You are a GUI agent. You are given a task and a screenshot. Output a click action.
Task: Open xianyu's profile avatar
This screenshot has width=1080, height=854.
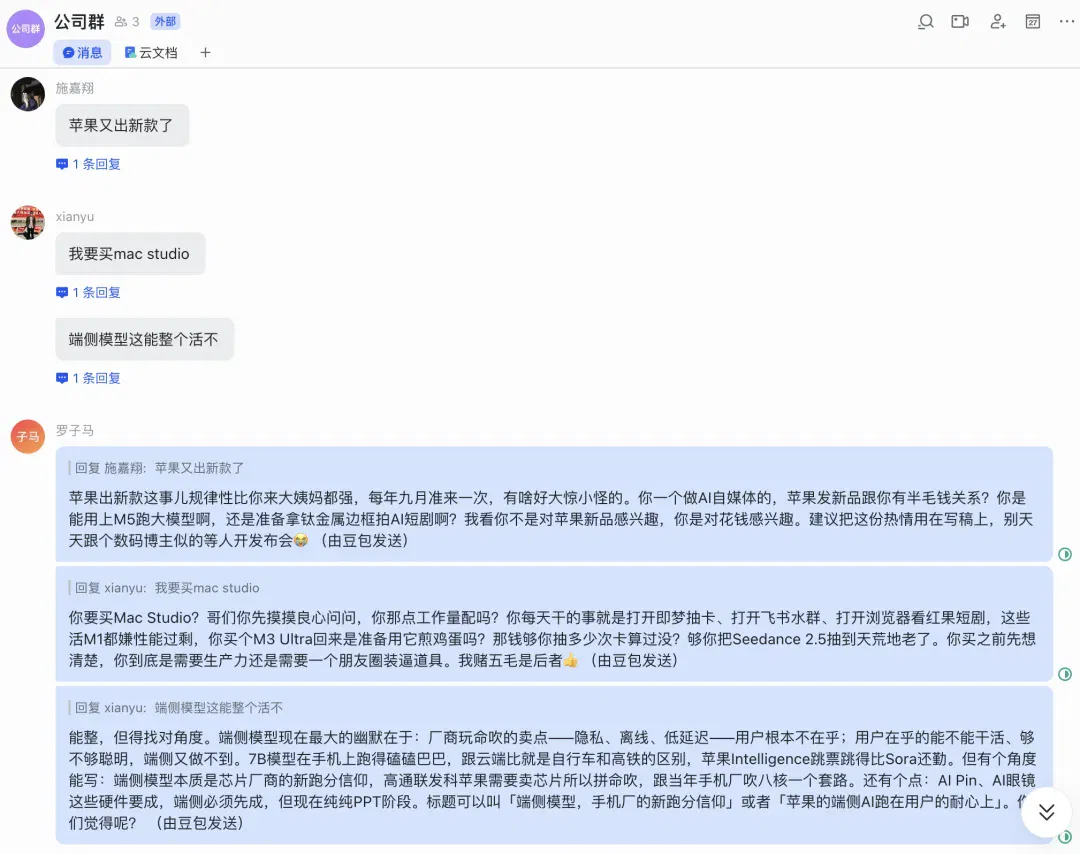pos(28,222)
